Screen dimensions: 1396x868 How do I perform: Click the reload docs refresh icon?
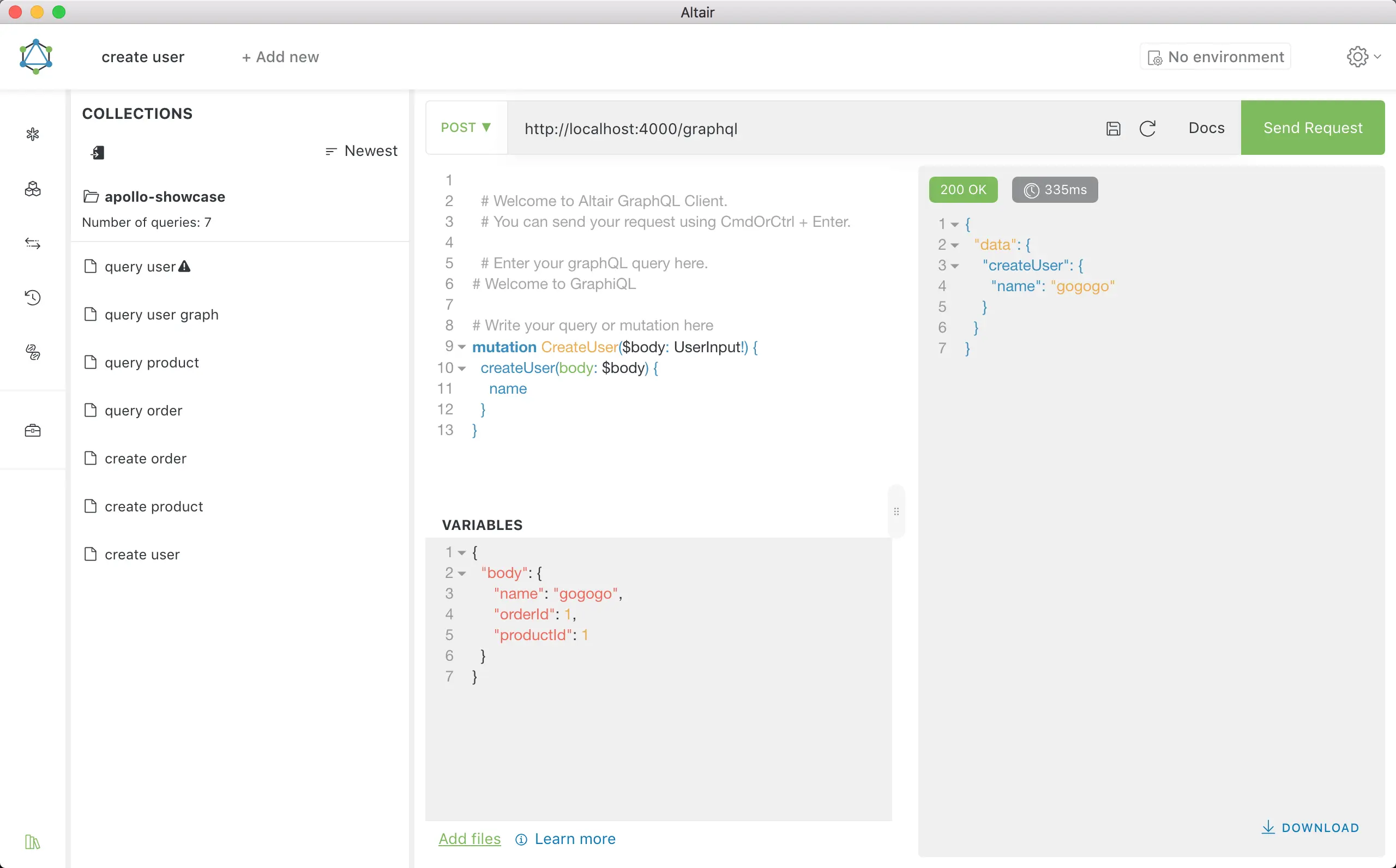tap(1147, 128)
